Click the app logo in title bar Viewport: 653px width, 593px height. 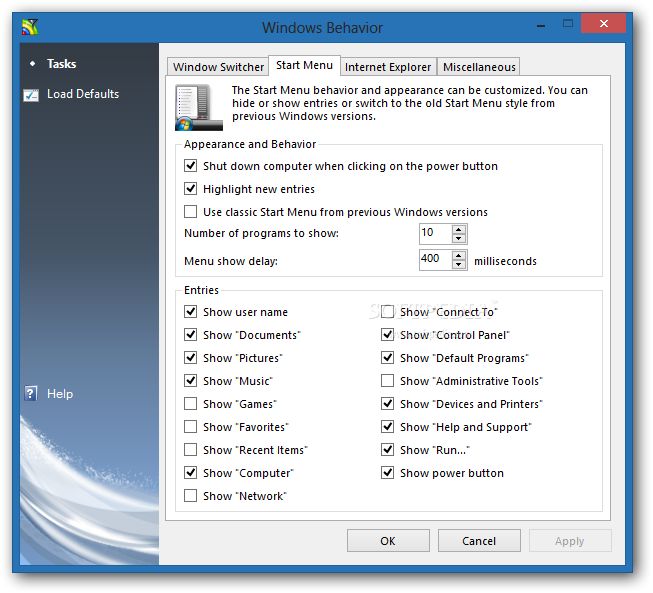(30, 27)
